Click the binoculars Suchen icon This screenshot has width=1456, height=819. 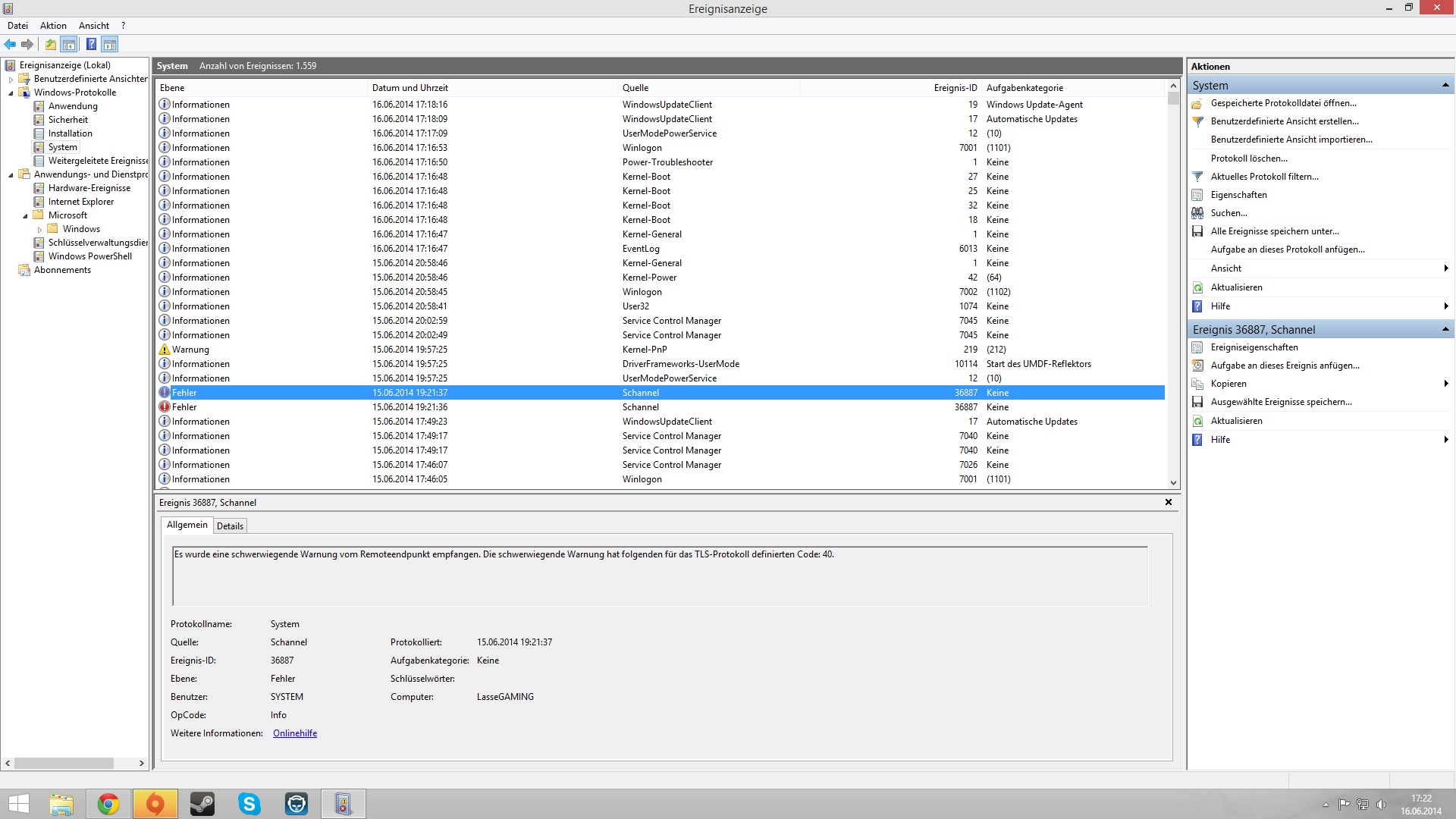(1197, 213)
